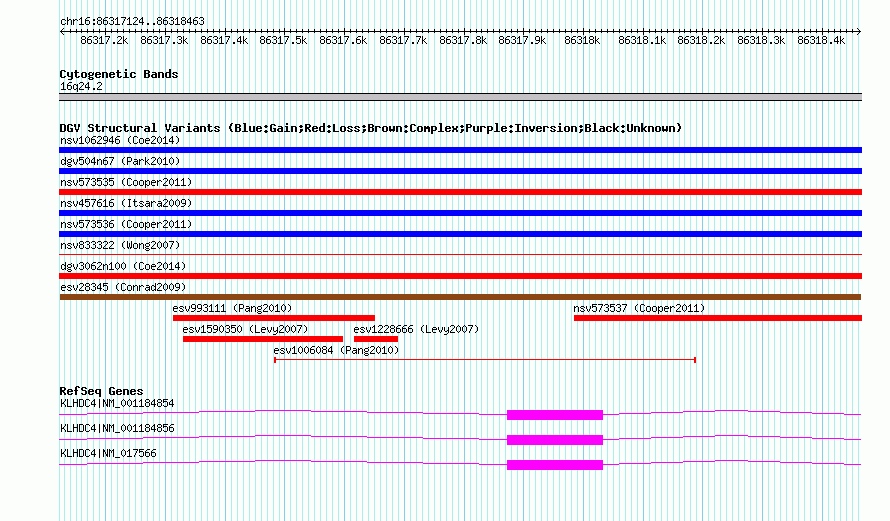Click the esv1006084 (Pang2010) variant label
Viewport: 890px width, 521px height.
(336, 350)
